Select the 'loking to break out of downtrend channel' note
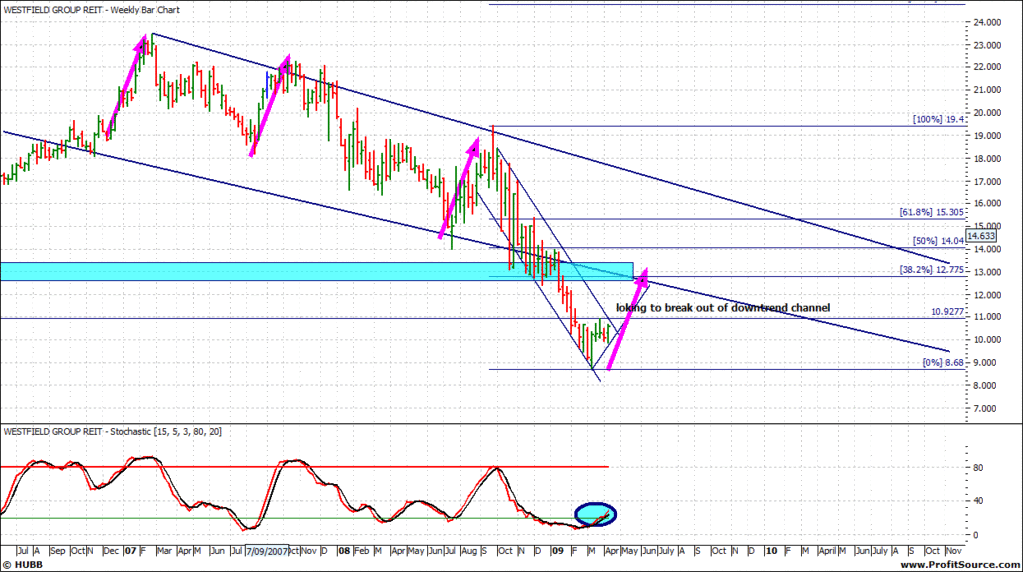The width and height of the screenshot is (1023, 572). 723,308
